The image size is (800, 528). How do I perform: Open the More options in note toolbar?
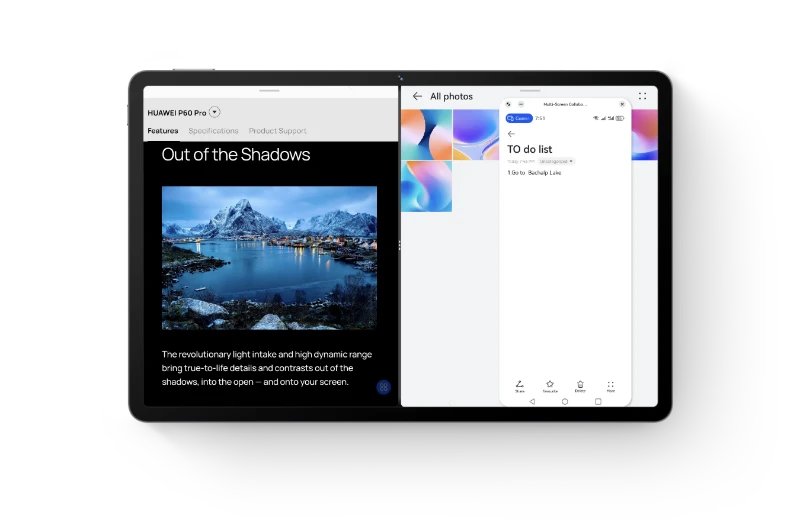coord(611,385)
